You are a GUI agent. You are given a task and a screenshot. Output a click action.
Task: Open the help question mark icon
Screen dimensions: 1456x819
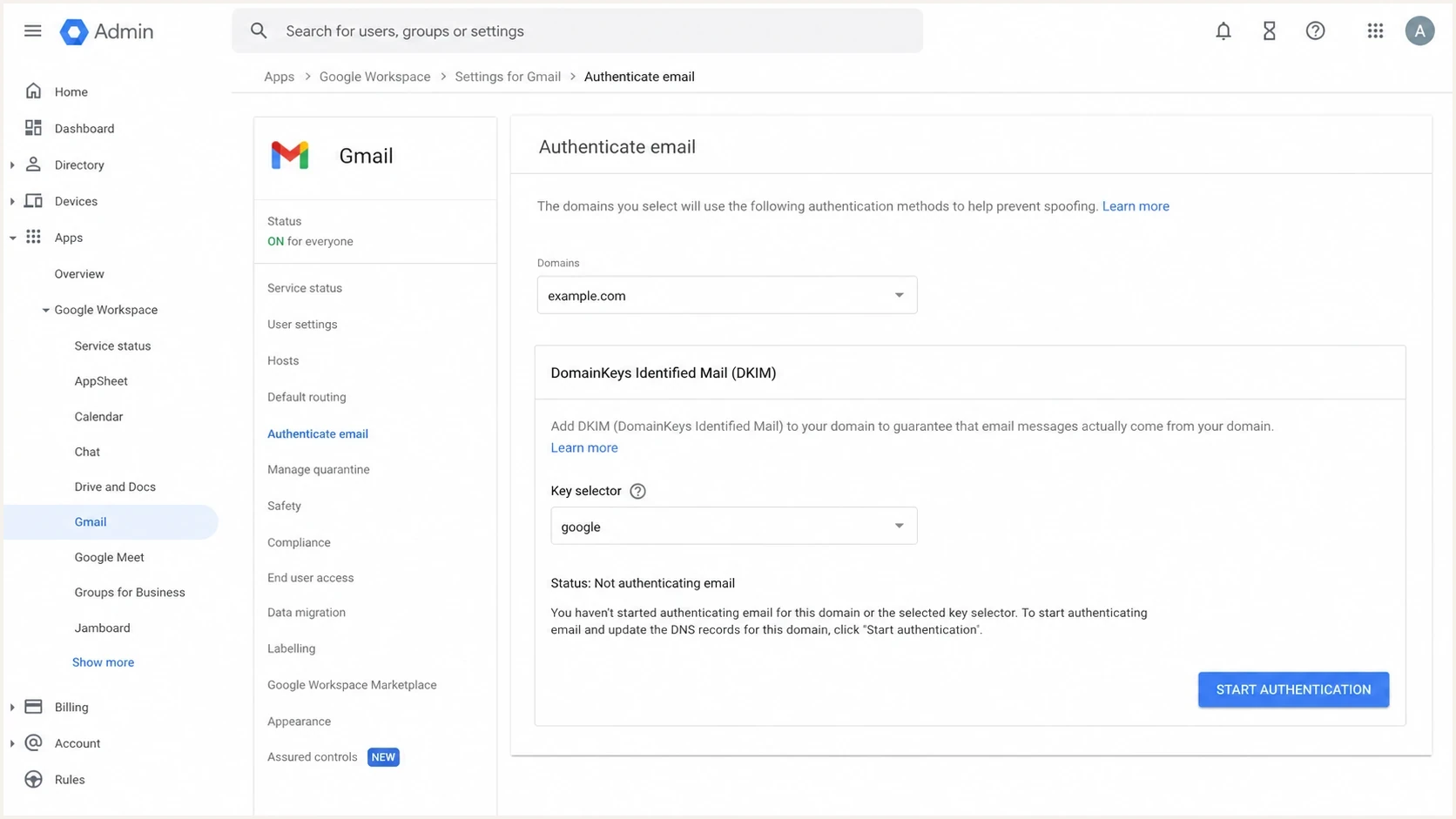point(1316,31)
